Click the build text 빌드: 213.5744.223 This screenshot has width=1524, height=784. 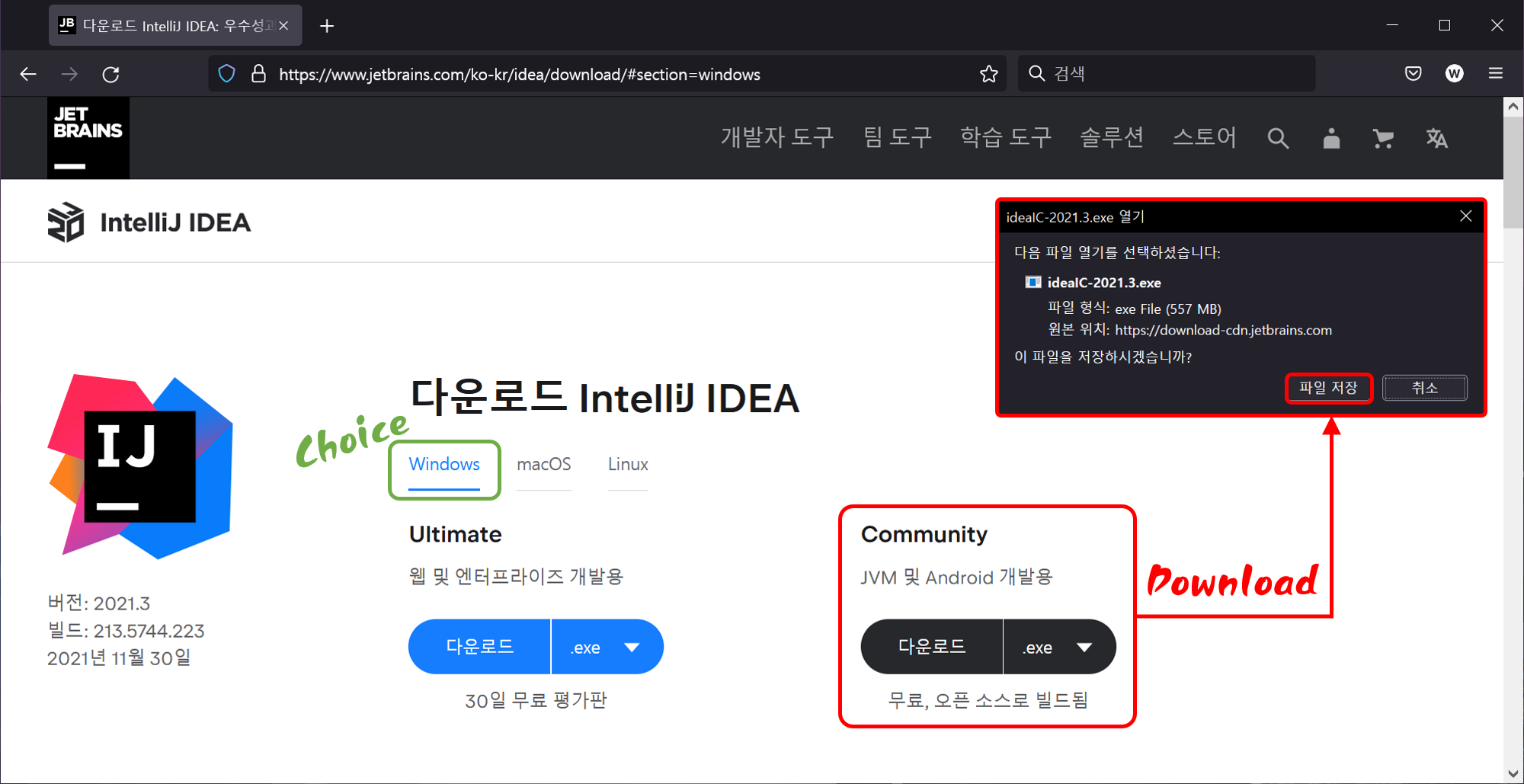[x=126, y=631]
